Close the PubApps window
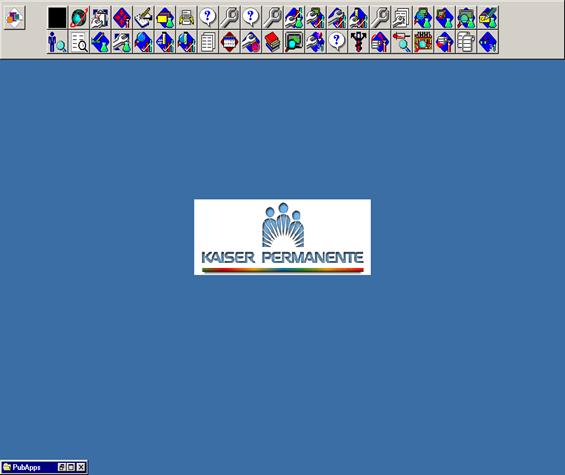Screen dimensions: 565x475 pos(81,467)
